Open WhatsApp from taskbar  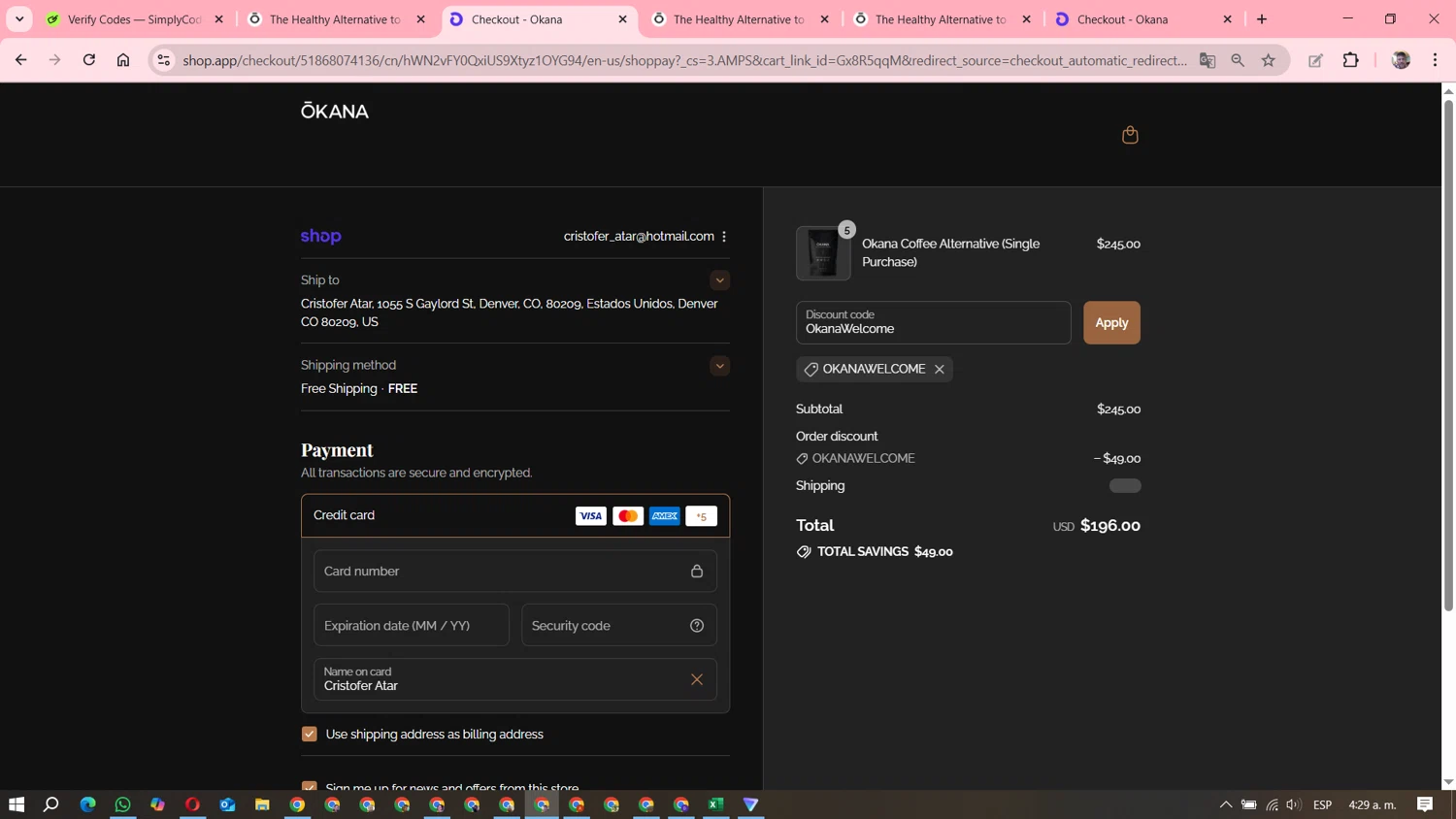(122, 804)
